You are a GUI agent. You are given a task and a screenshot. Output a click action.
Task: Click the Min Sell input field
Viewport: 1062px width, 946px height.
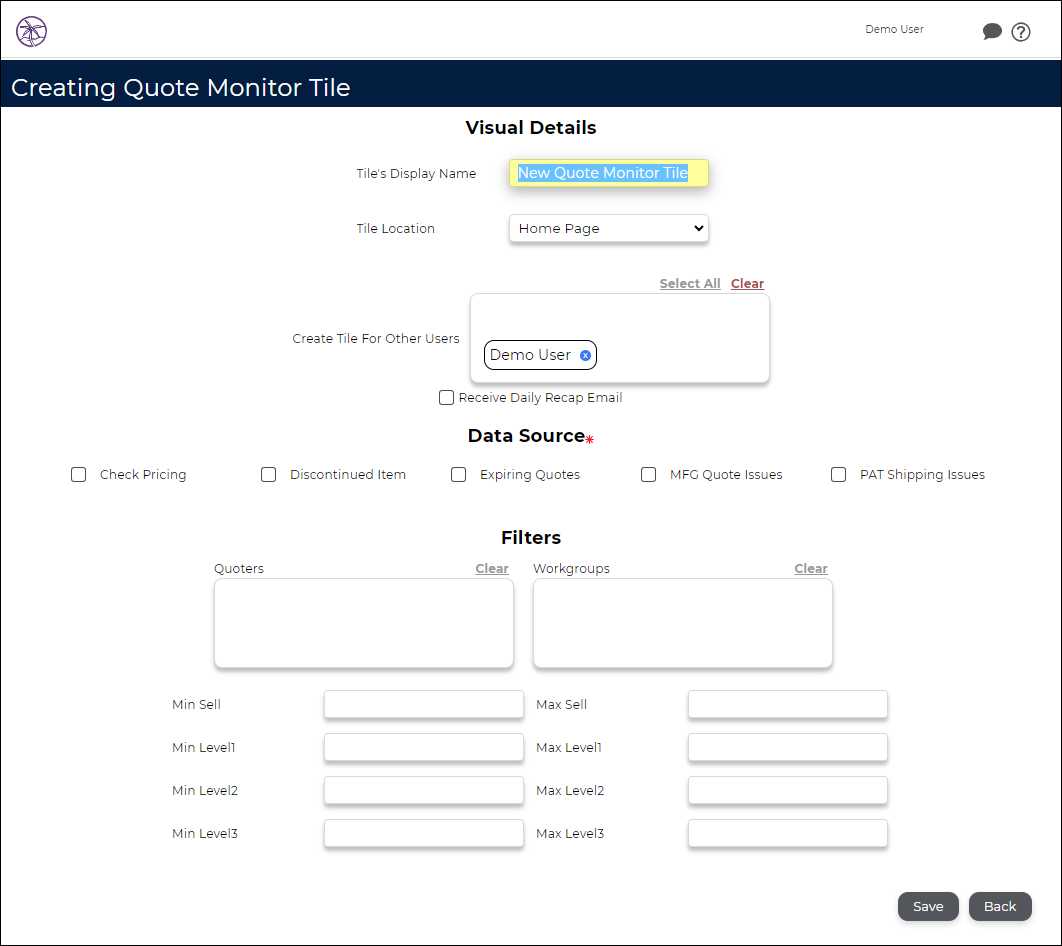(x=423, y=704)
